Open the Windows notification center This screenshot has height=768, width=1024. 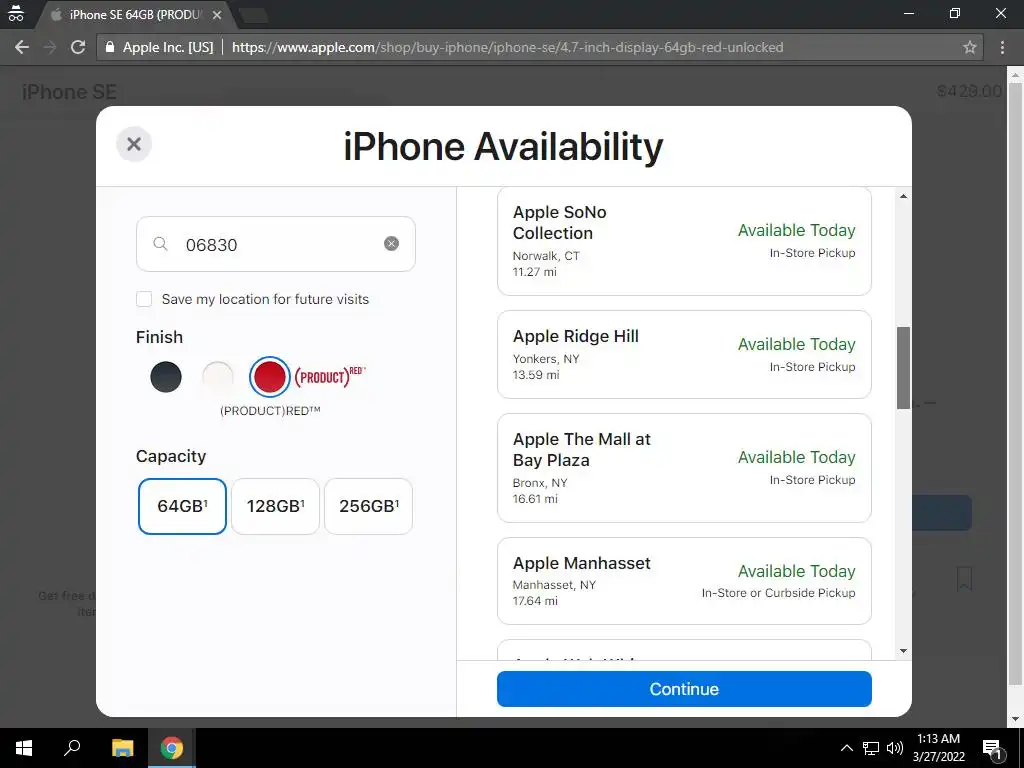(x=992, y=748)
